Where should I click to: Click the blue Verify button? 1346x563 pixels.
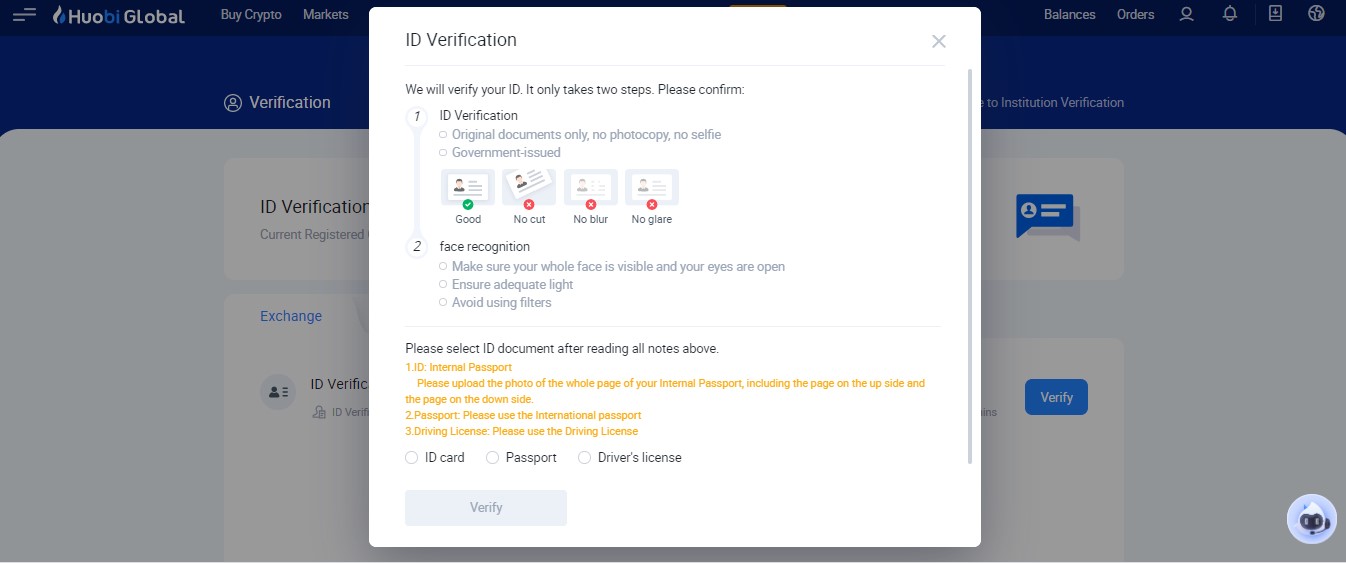point(1056,397)
